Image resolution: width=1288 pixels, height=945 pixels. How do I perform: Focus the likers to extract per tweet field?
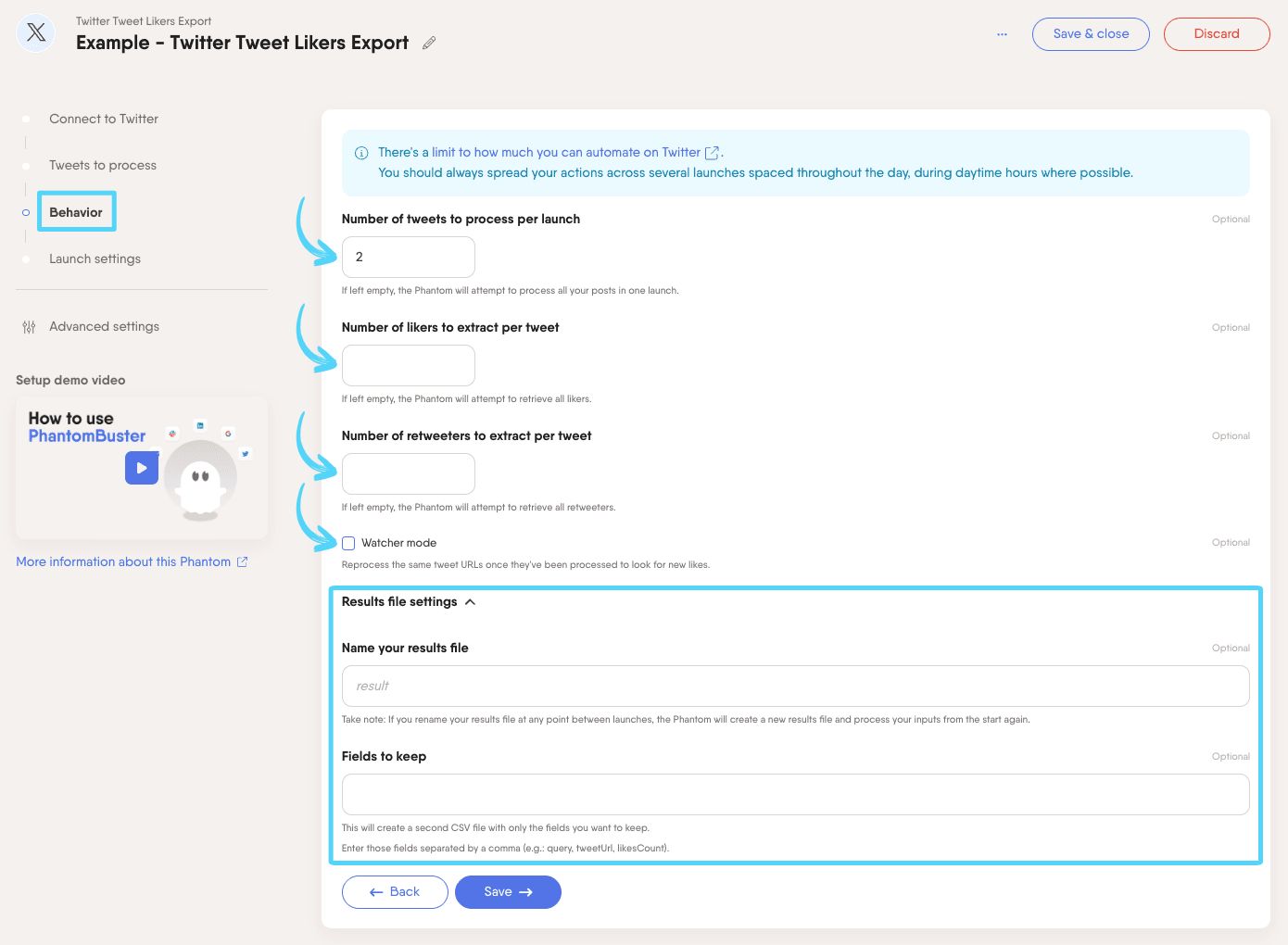[409, 365]
